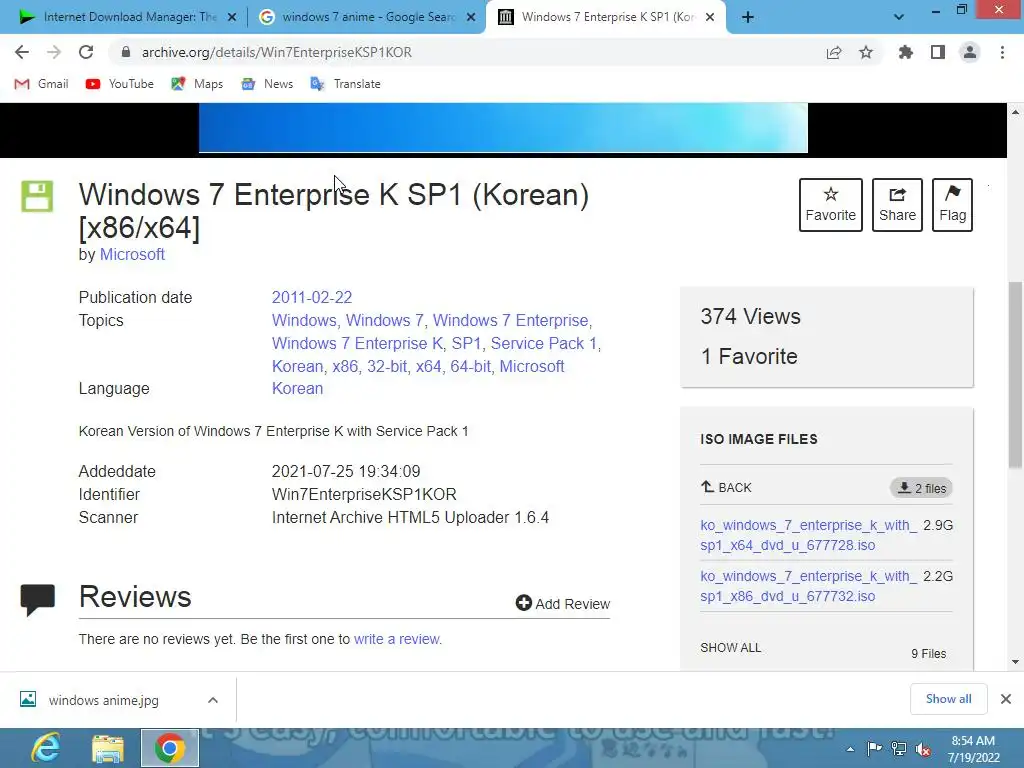Click the padlock site info icon
The image size is (1024, 768).
126,52
